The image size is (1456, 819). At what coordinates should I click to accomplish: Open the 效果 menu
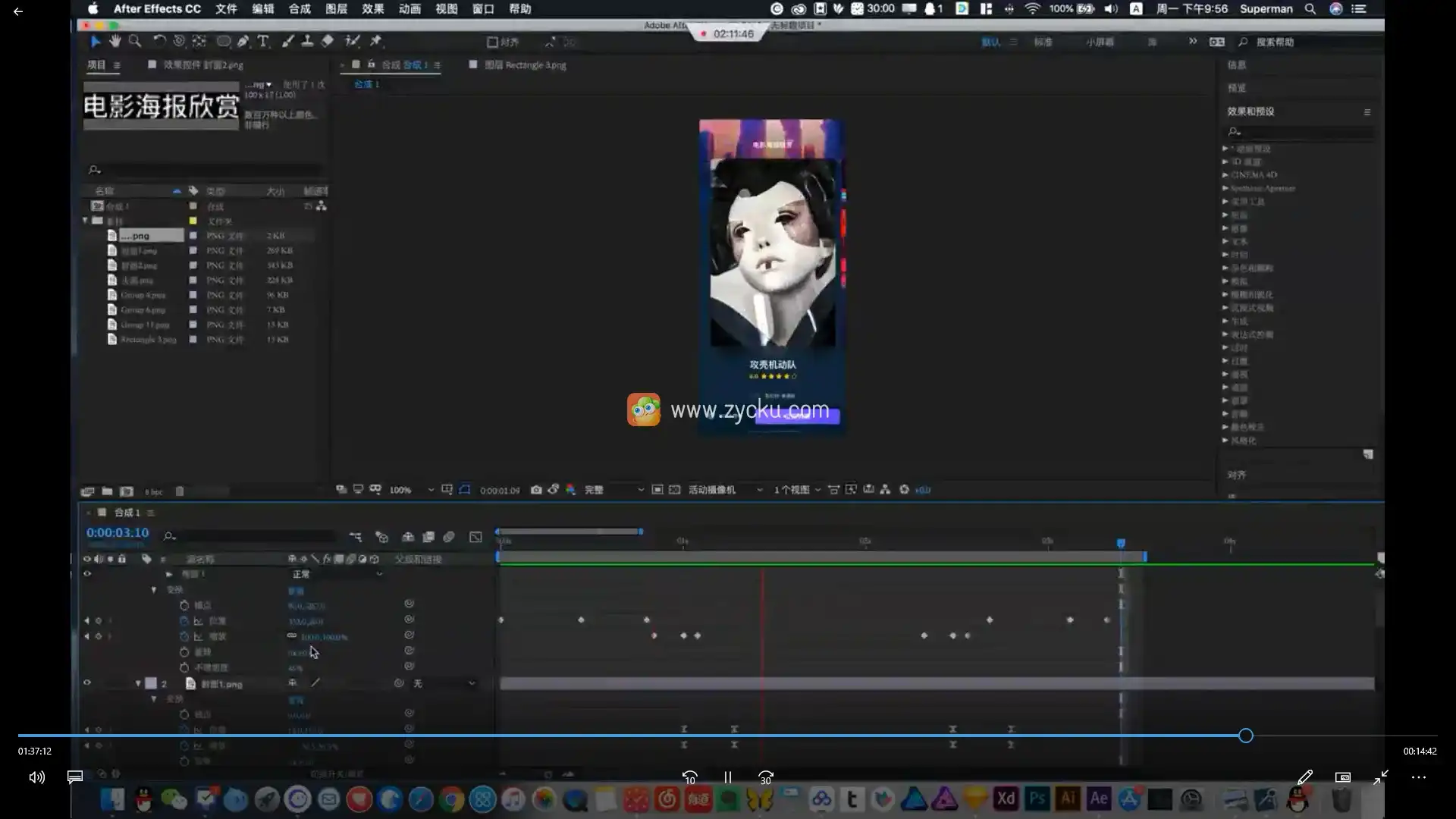coord(372,9)
